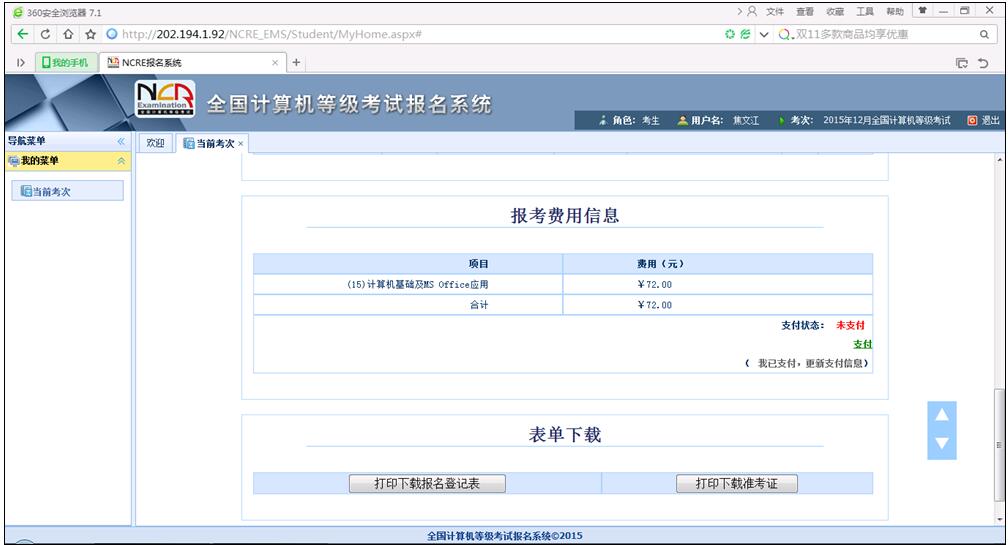Collapse the 导航菜单 navigation panel

[x=121, y=142]
